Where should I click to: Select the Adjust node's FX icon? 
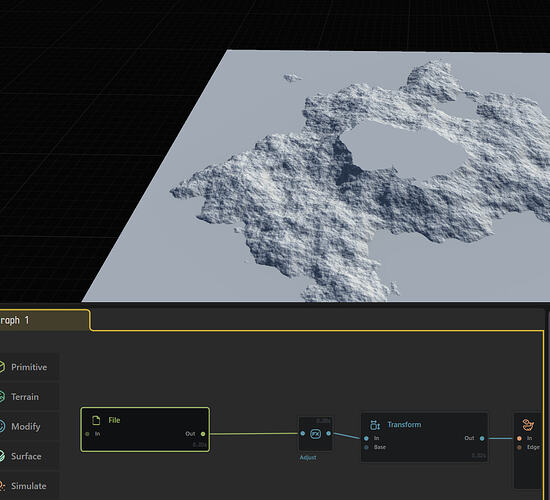pyautogui.click(x=316, y=434)
